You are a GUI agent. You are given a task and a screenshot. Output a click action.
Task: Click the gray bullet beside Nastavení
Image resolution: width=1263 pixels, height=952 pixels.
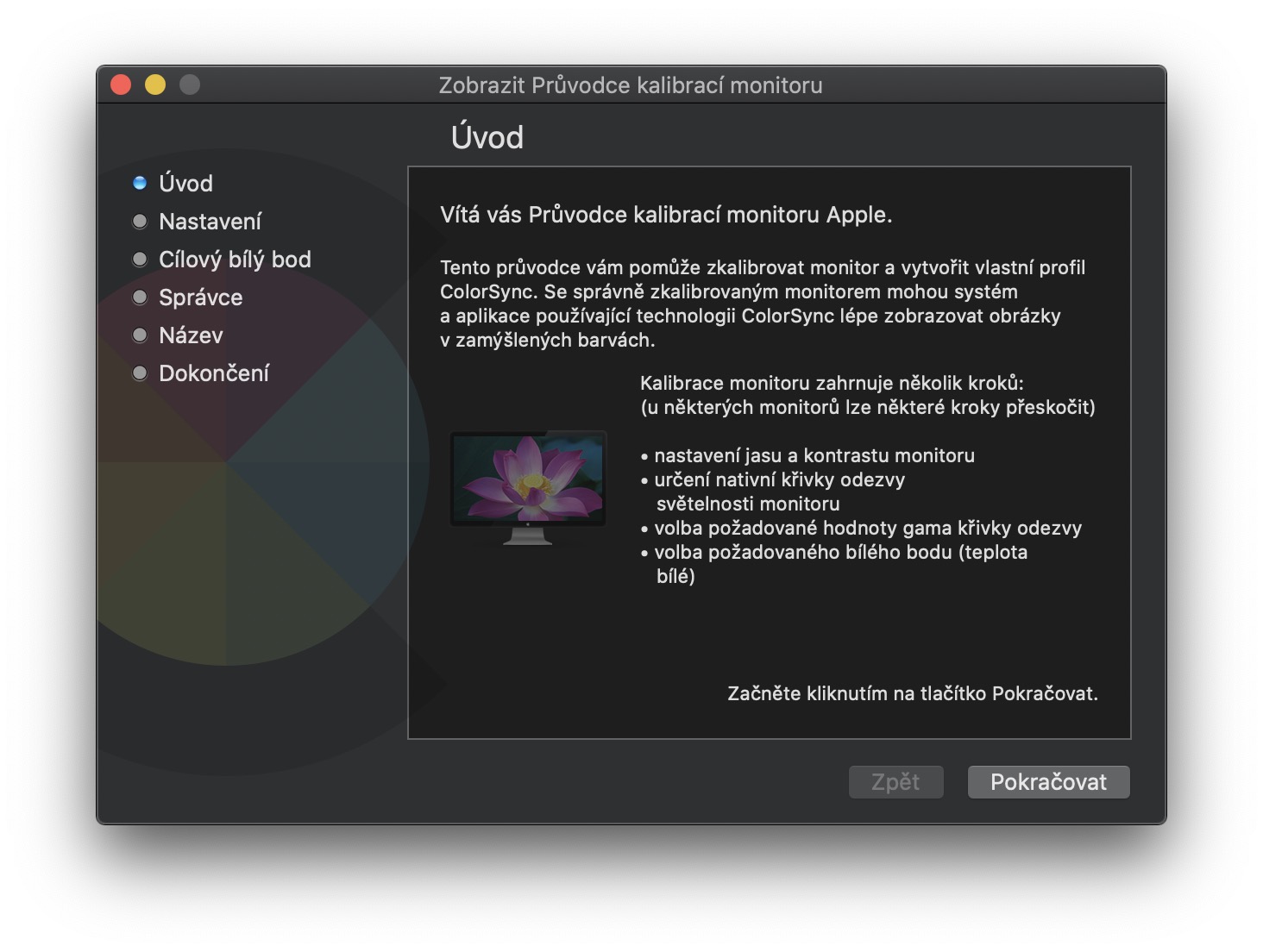(x=140, y=222)
